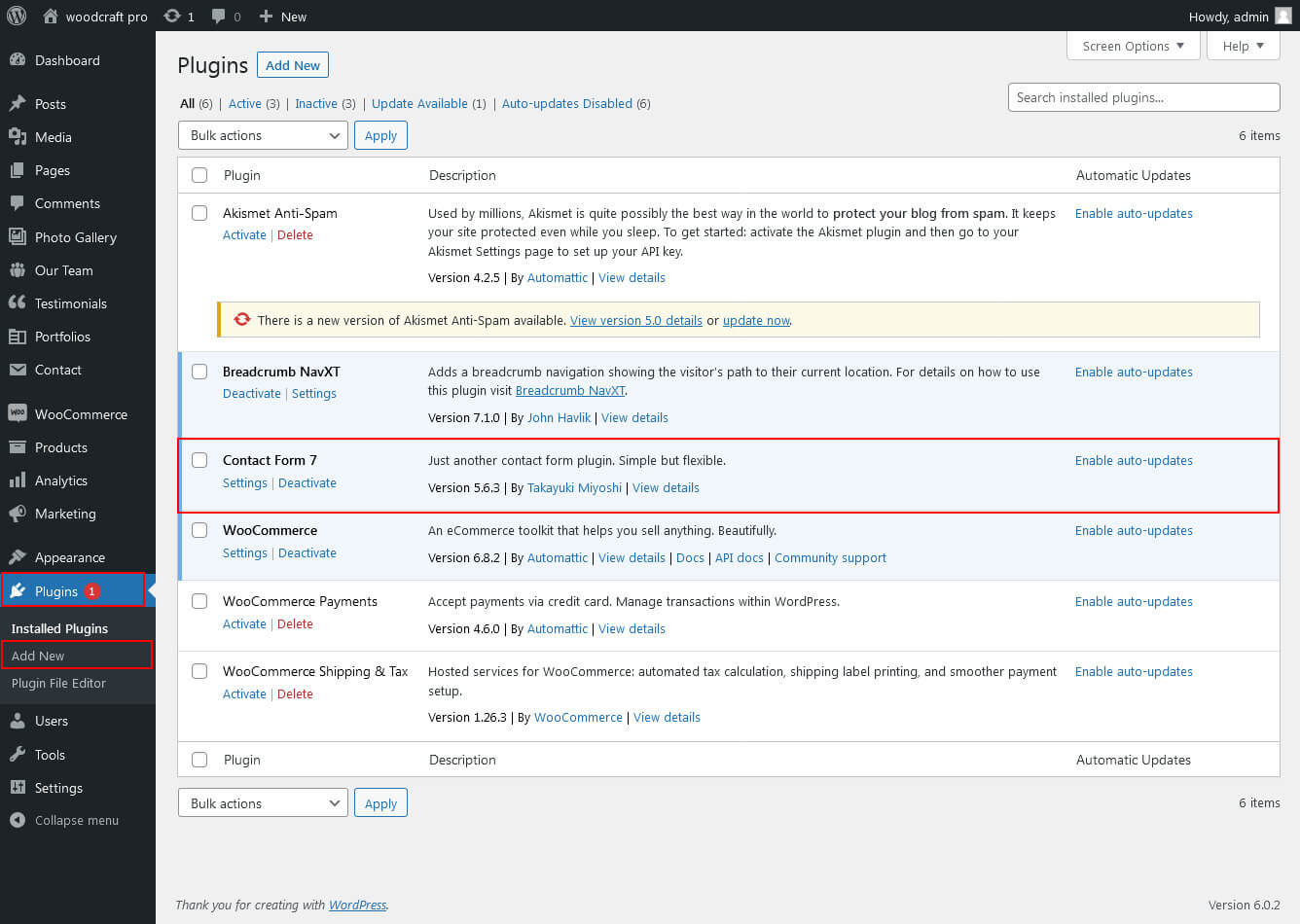Viewport: 1300px width, 924px height.
Task: Check the Contact Form 7 checkbox
Action: (x=199, y=460)
